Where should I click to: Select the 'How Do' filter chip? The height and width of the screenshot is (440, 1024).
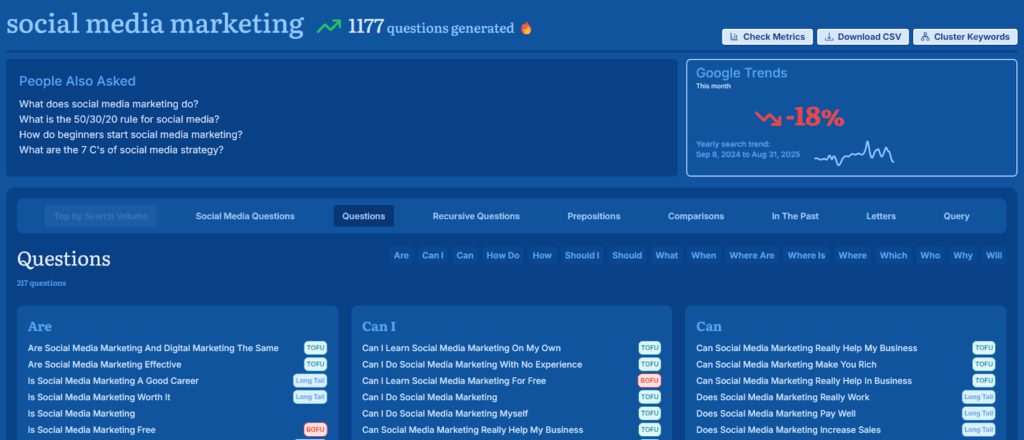point(503,255)
